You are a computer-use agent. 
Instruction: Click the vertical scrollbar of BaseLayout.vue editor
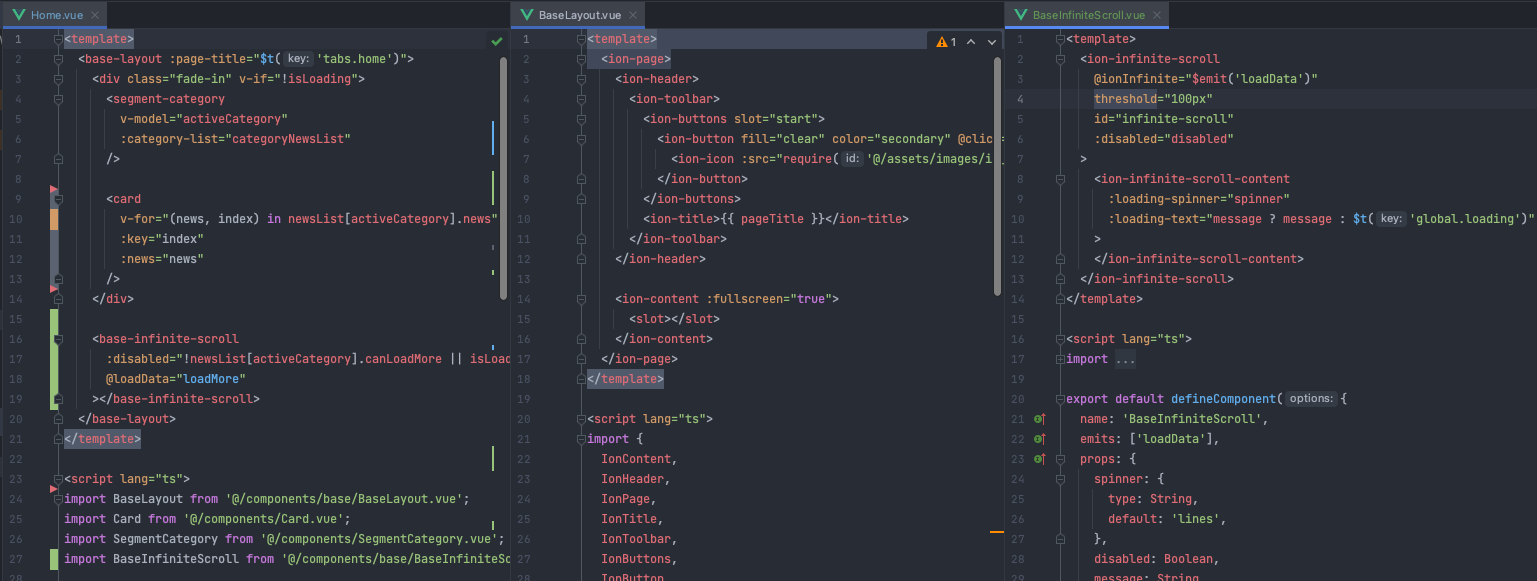(997, 176)
